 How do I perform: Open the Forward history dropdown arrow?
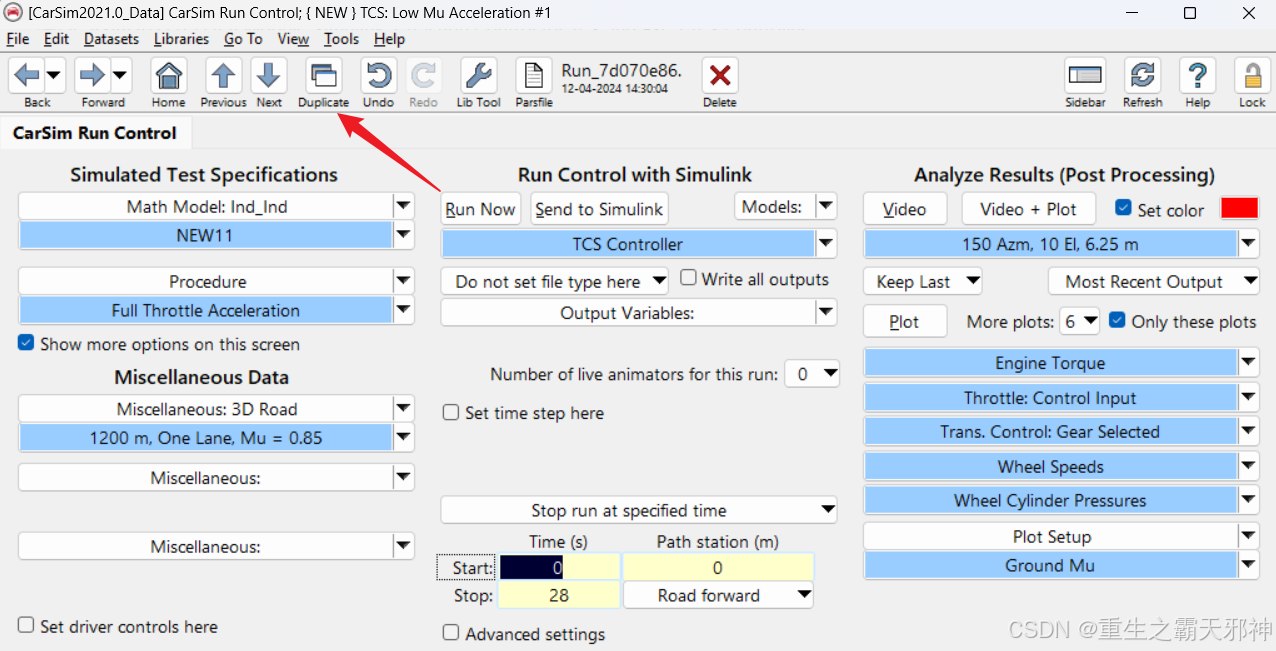120,75
